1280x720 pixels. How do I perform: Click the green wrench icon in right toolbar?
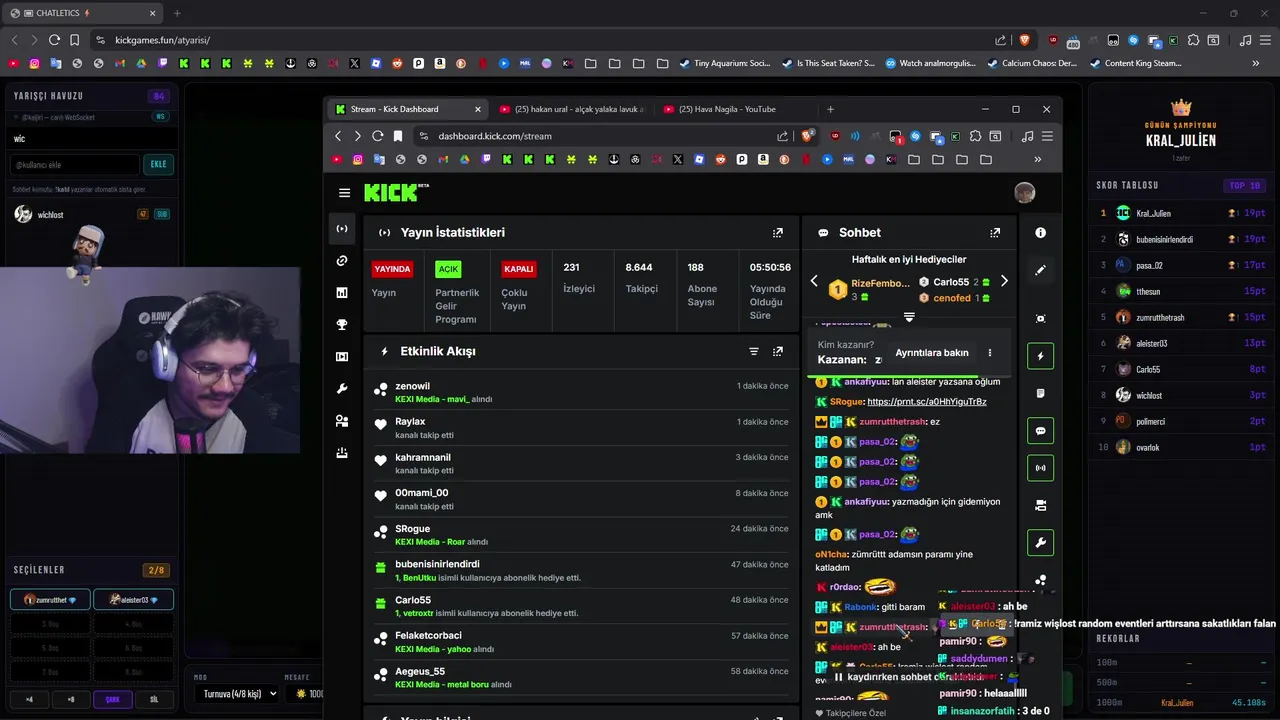point(1041,543)
